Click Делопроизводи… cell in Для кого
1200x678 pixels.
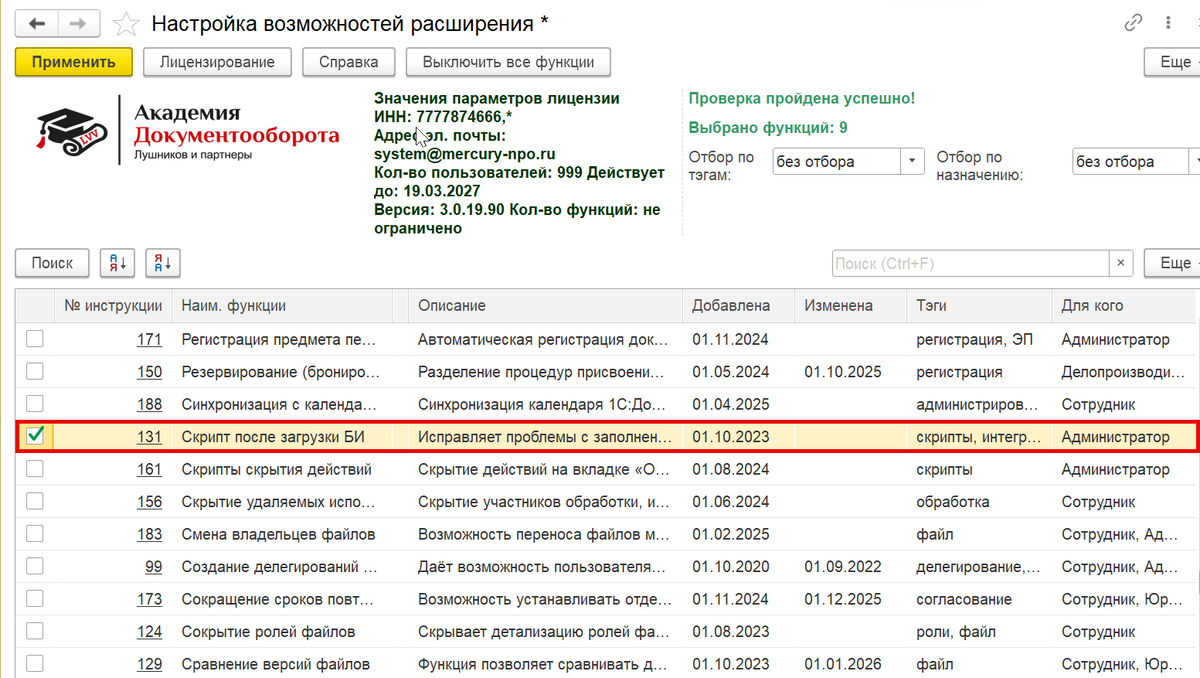coord(1122,372)
